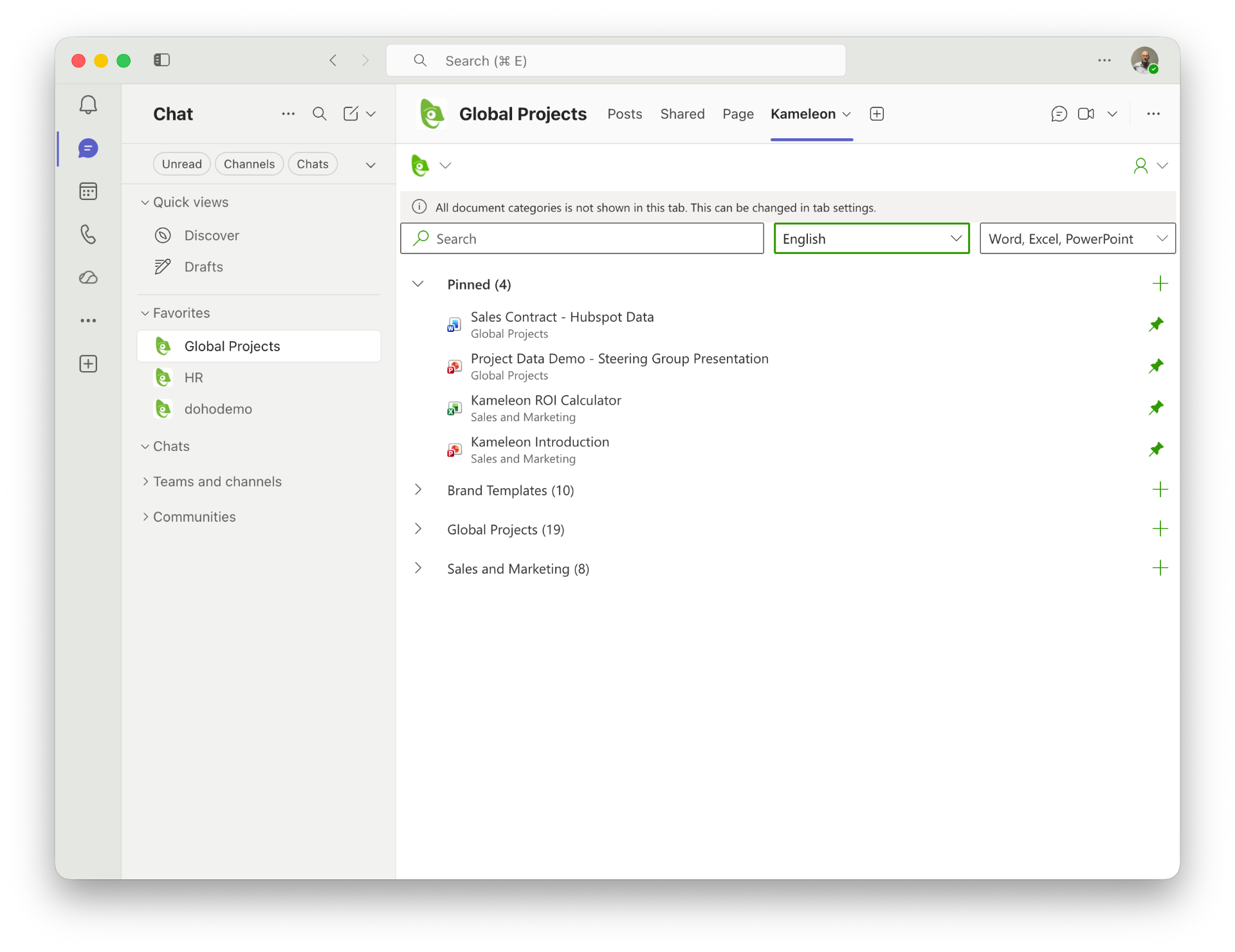This screenshot has height=952, width=1235.
Task: Select the Kameleon tab
Action: point(803,114)
